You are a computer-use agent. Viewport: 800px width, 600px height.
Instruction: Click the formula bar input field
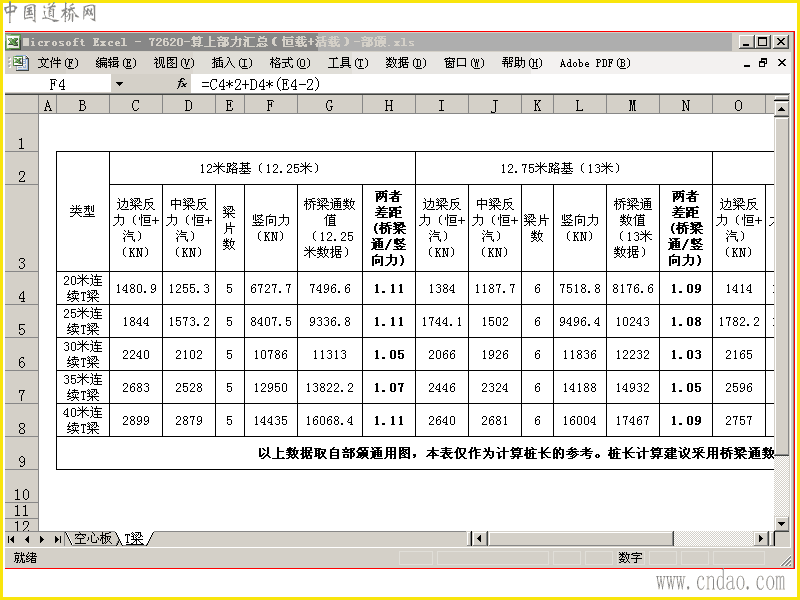490,84
